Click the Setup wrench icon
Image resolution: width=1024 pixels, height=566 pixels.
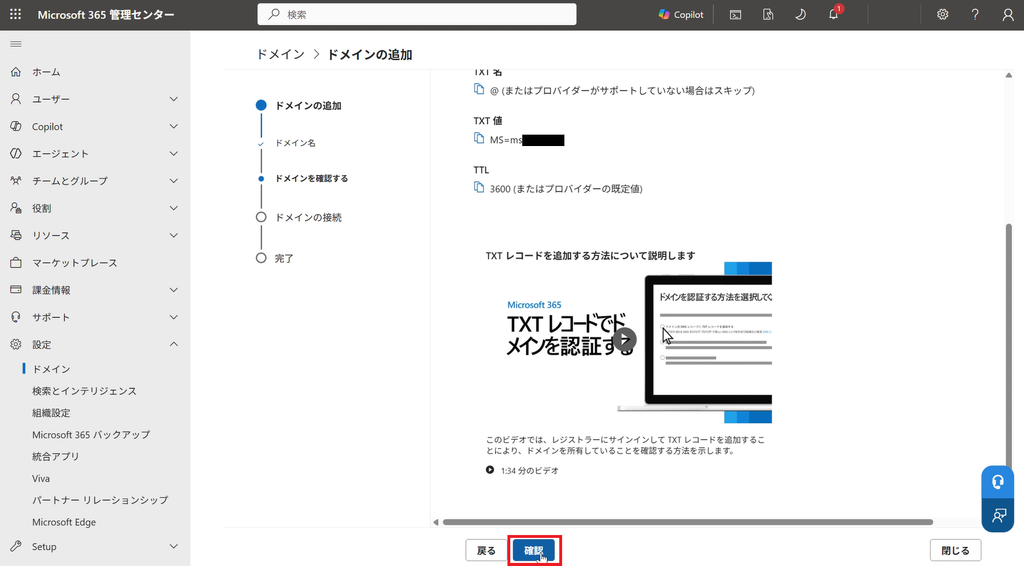(x=16, y=546)
